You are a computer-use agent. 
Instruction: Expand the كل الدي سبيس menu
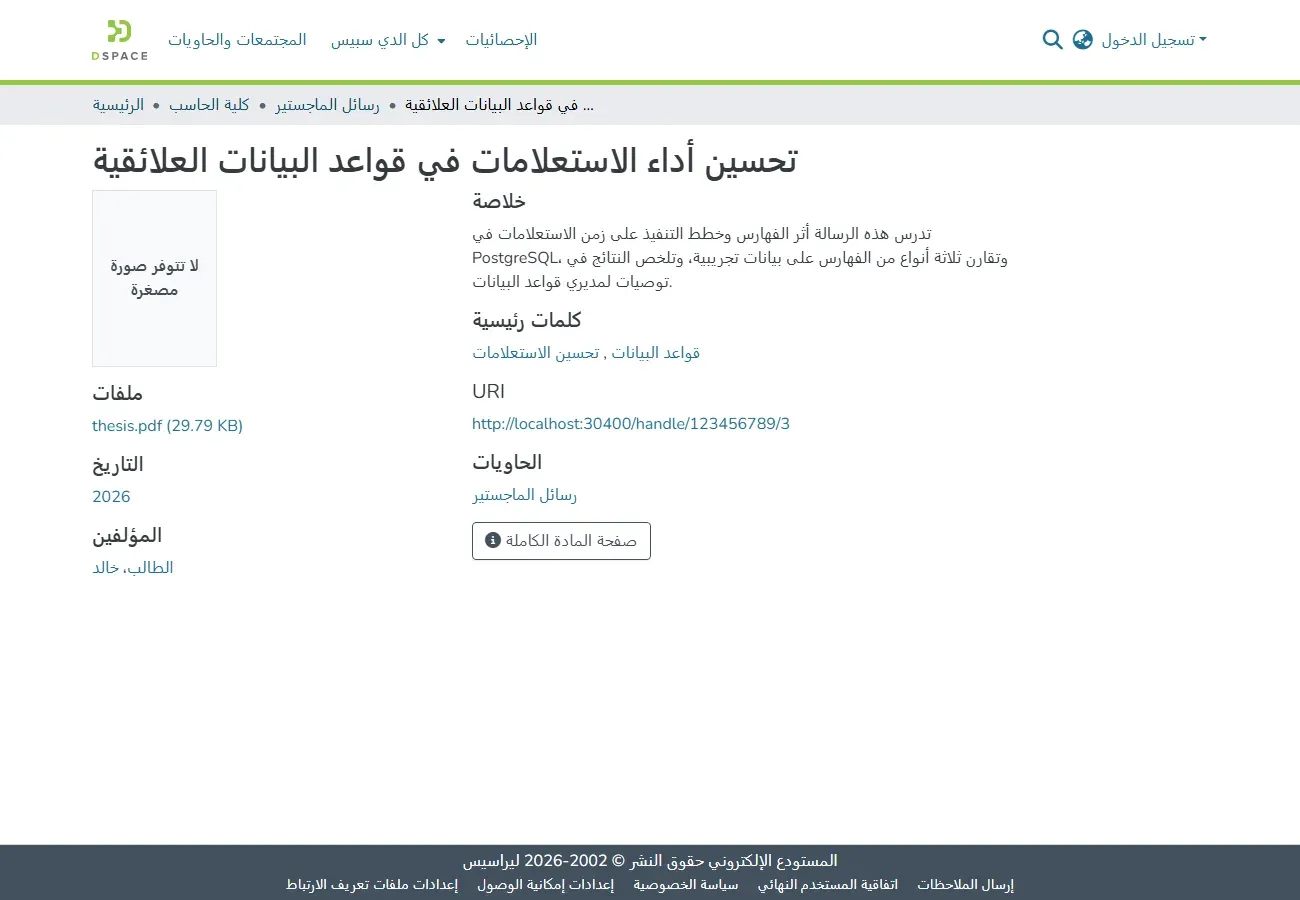coord(388,40)
